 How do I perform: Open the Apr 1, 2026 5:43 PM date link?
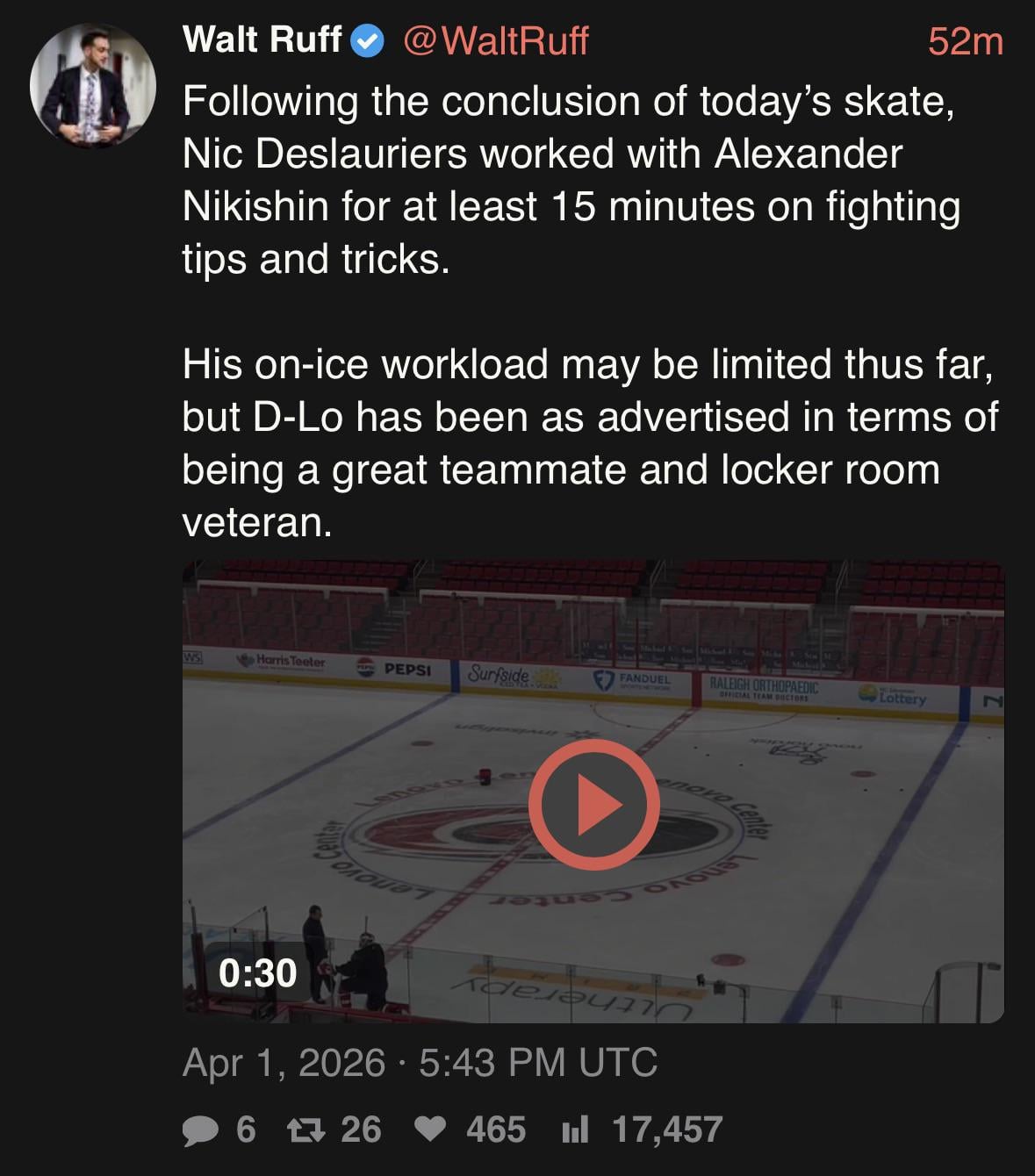click(420, 1062)
